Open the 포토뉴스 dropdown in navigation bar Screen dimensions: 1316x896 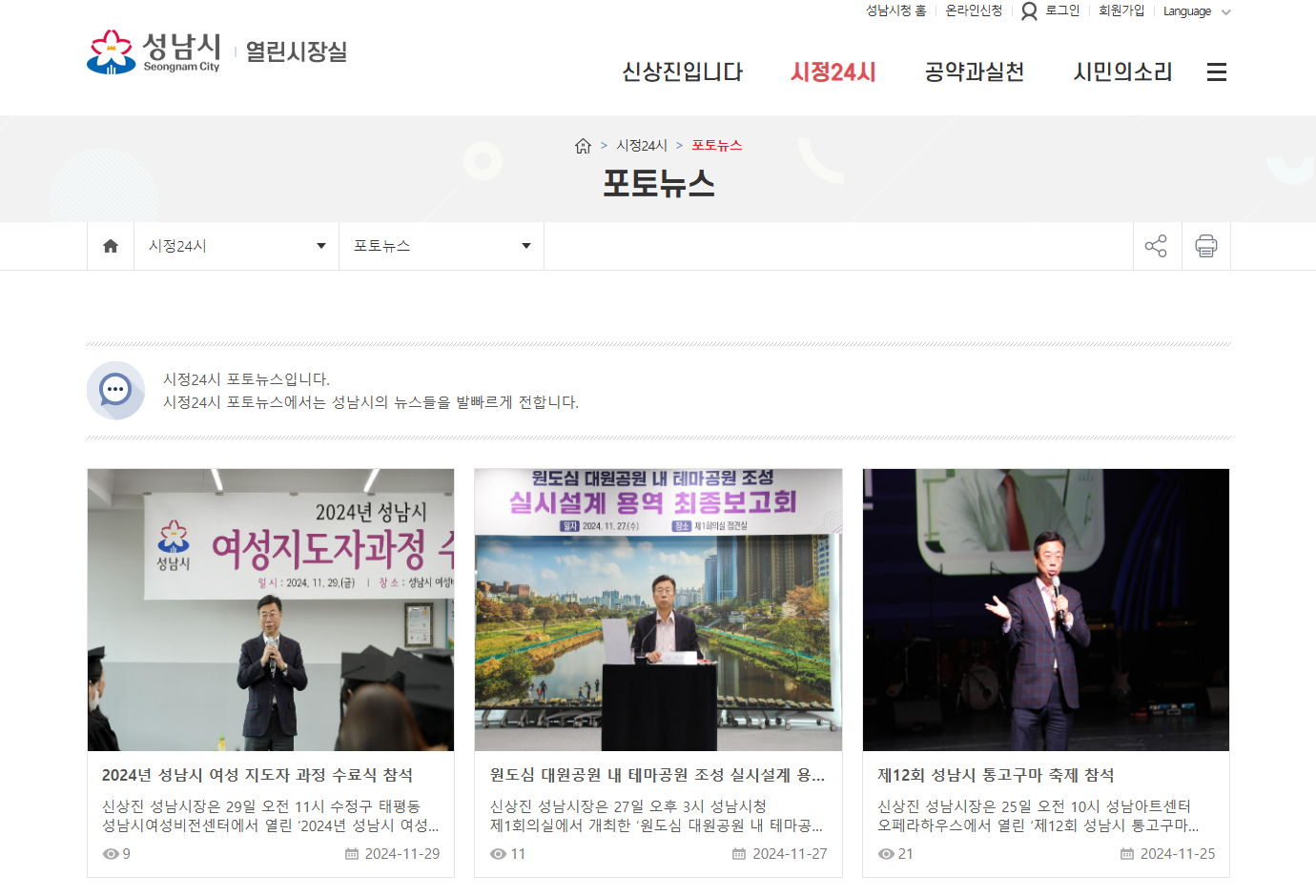tap(442, 246)
